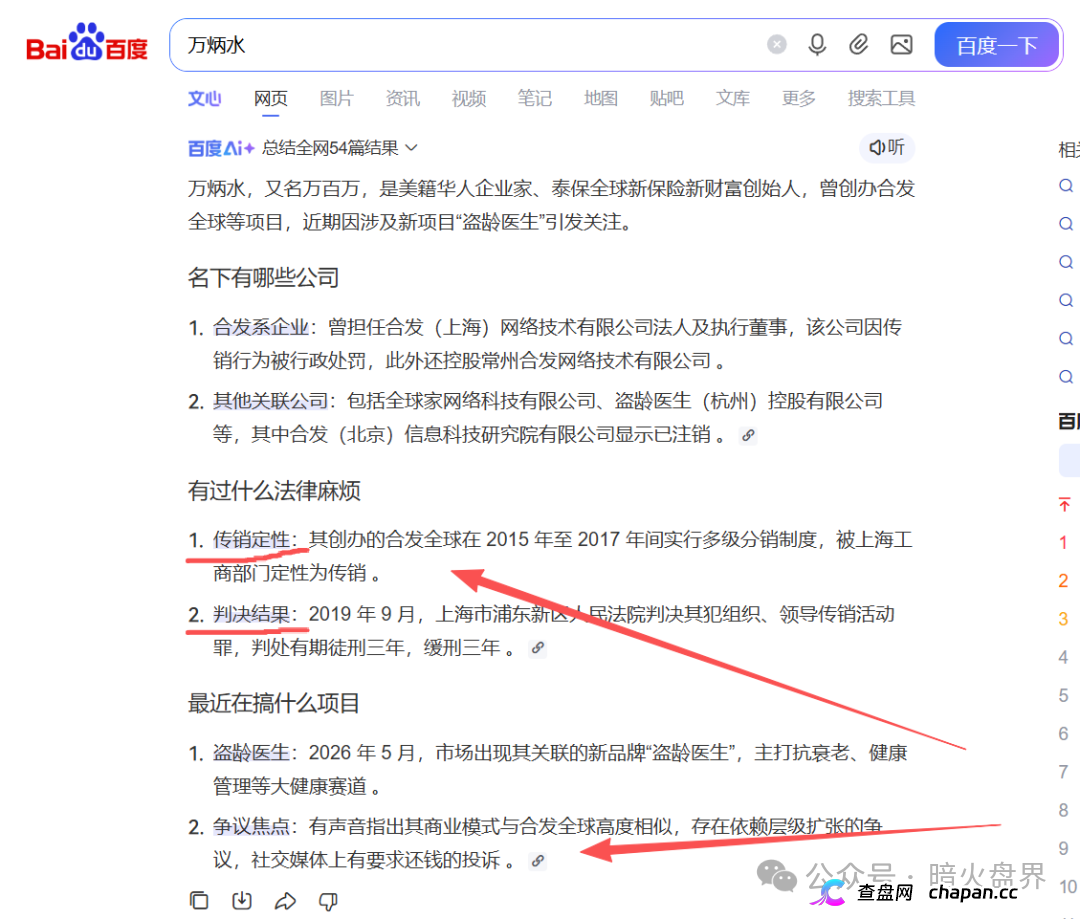
Task: Open the 传销定性 link
Action: pyautogui.click(x=251, y=539)
